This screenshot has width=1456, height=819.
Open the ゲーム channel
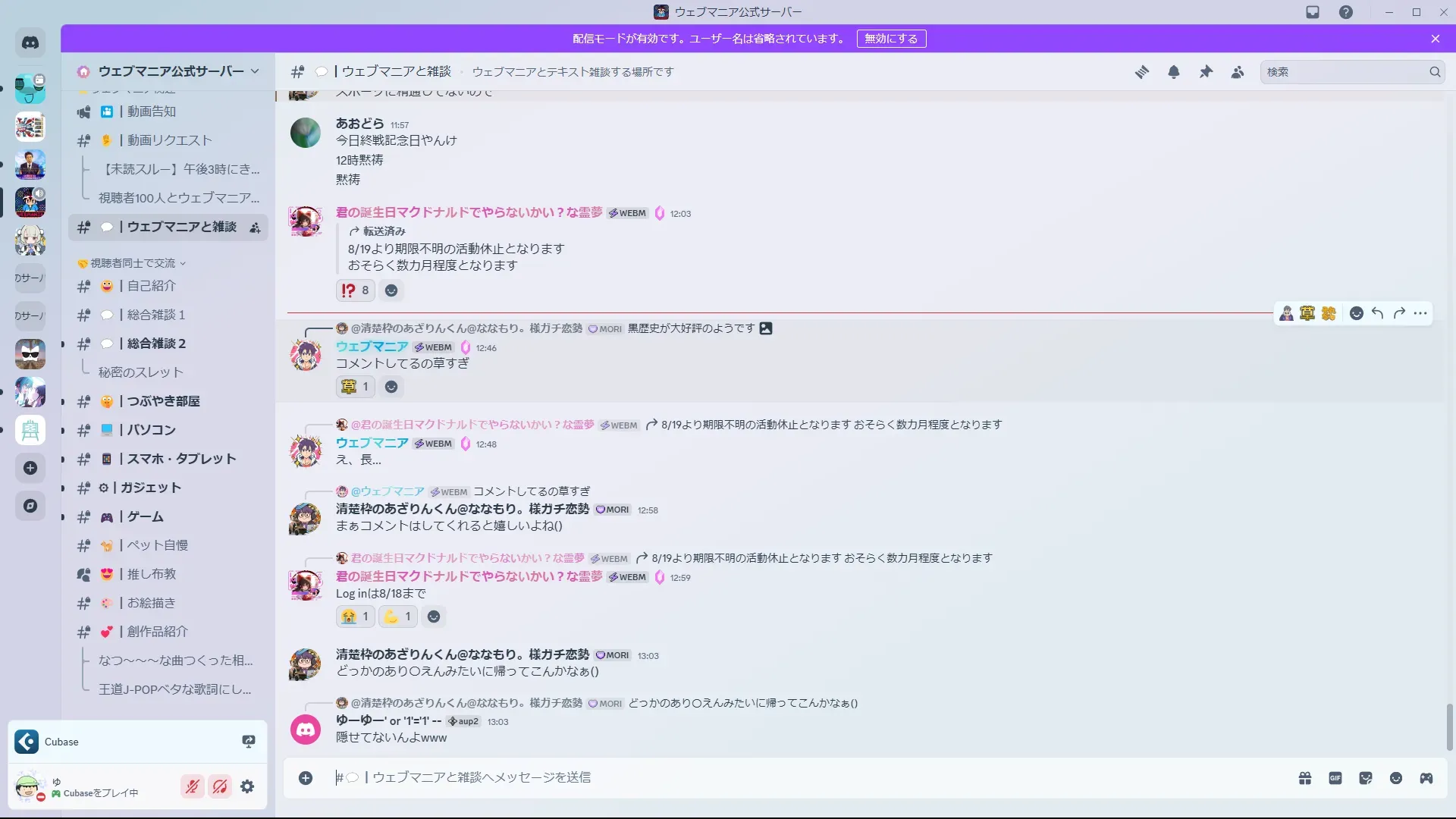145,516
